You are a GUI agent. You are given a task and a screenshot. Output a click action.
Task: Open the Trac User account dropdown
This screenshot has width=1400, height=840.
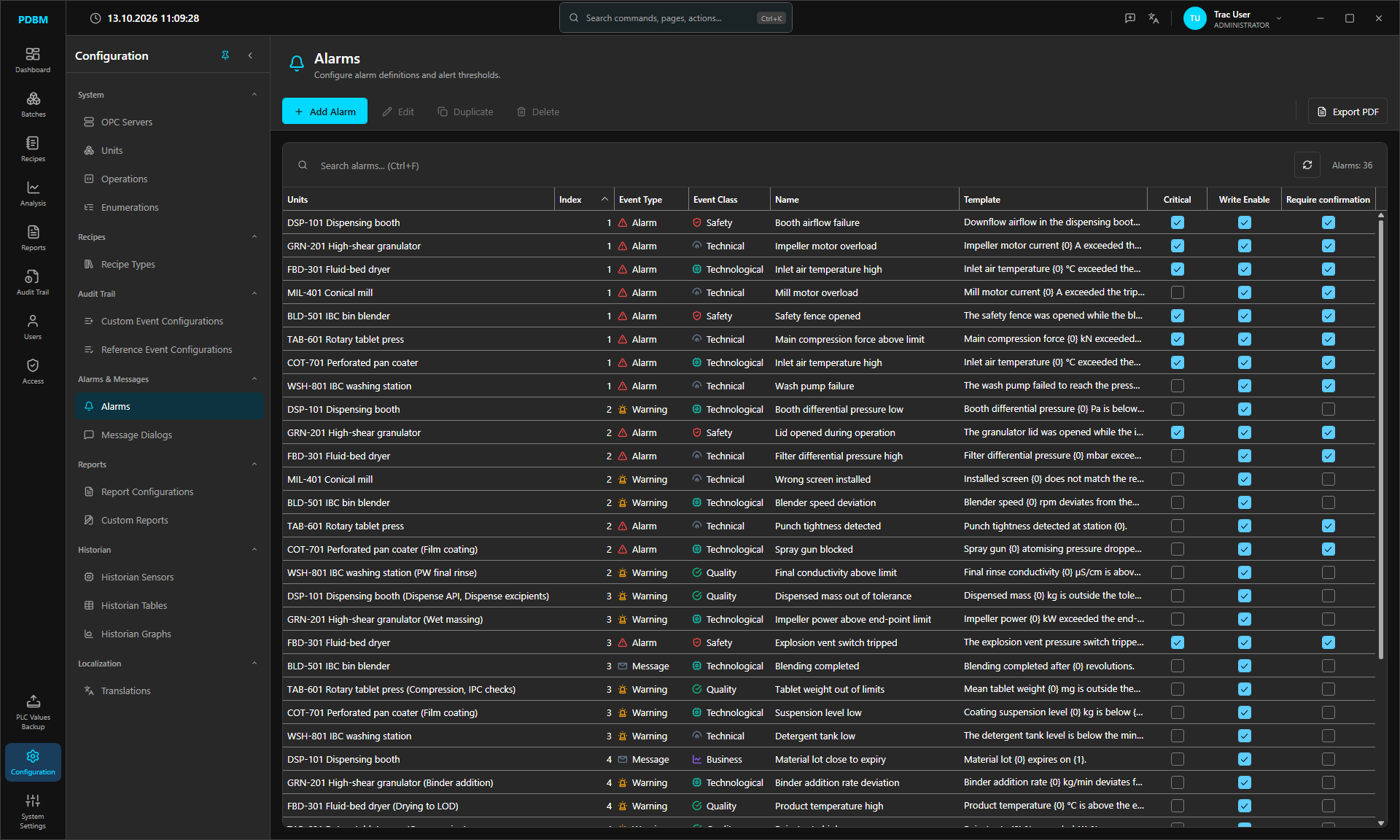[1232, 19]
